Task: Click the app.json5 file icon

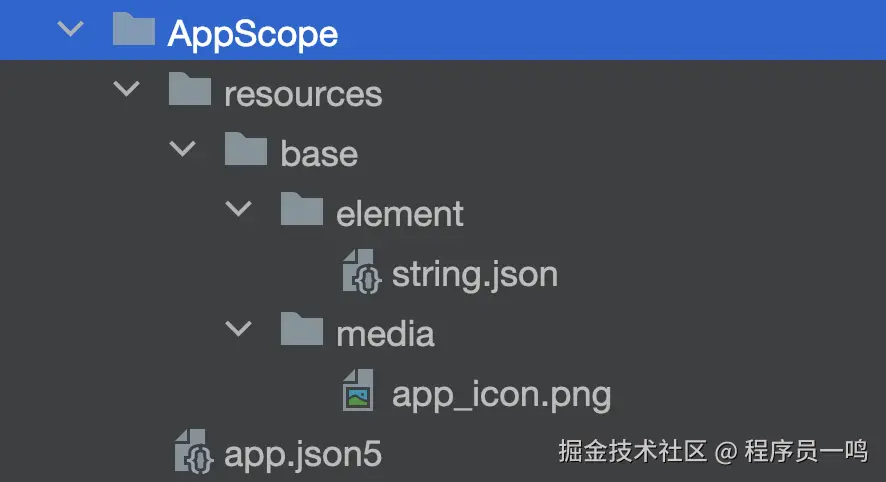Action: click(x=192, y=452)
